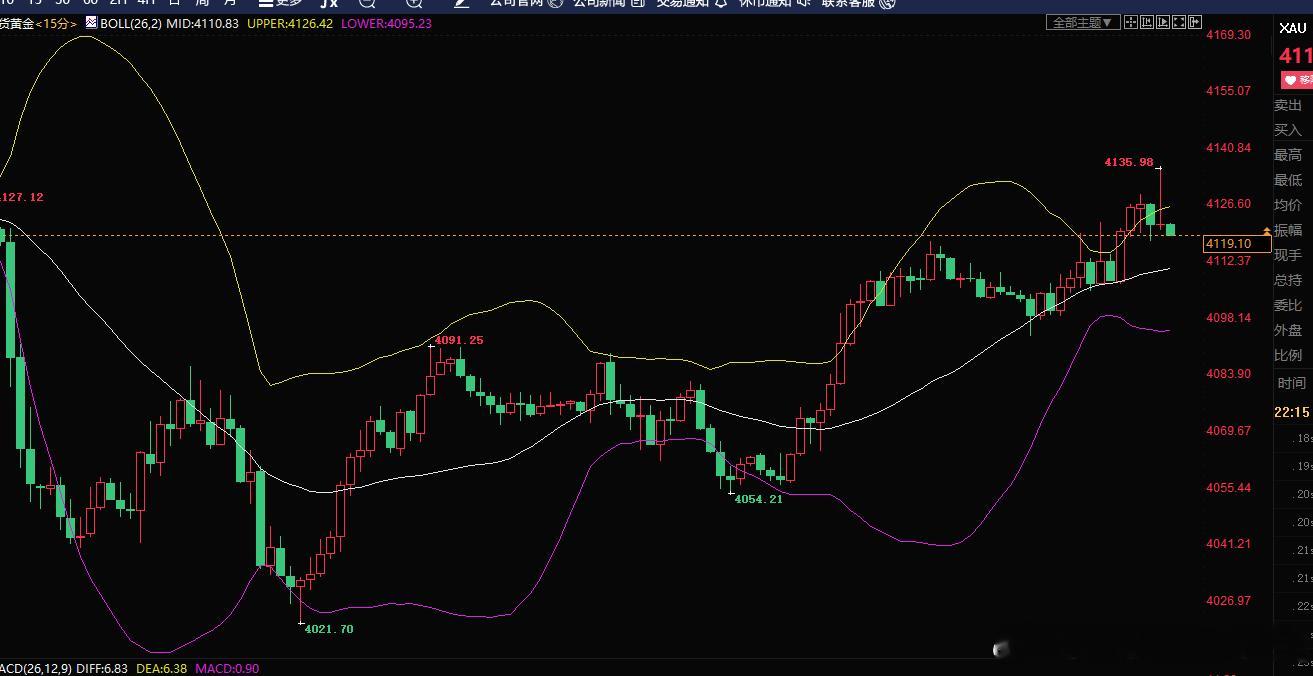This screenshot has width=1313, height=676.
Task: Click the orange arrow price marker on axis
Action: 1267,232
